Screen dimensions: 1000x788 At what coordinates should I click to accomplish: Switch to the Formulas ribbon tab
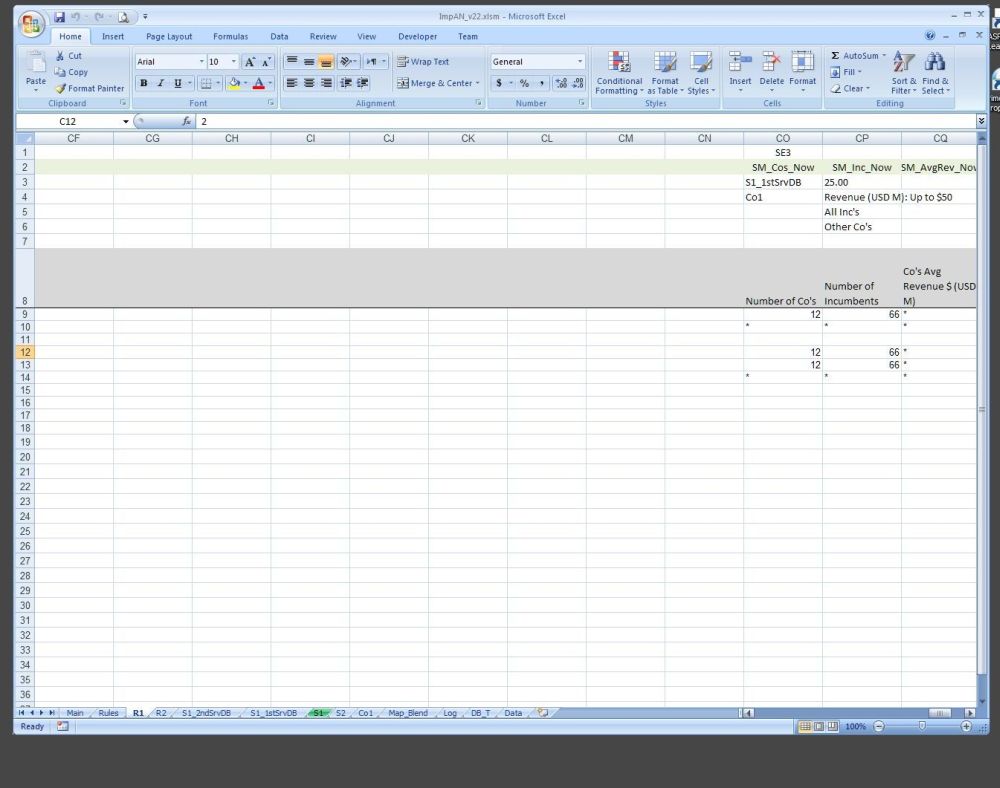[230, 37]
